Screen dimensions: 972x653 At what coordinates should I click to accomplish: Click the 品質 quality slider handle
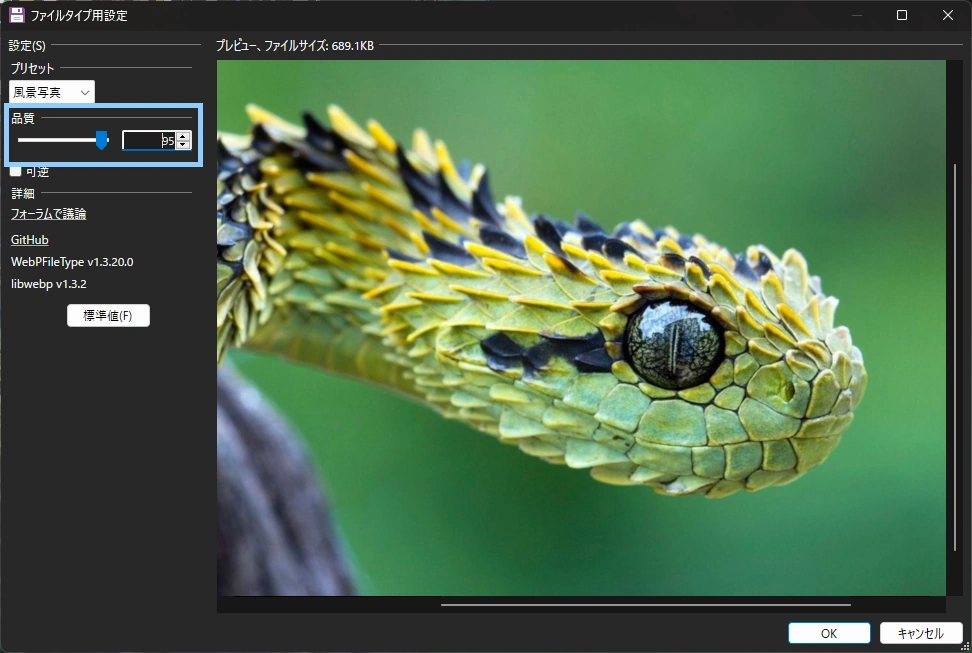[102, 140]
